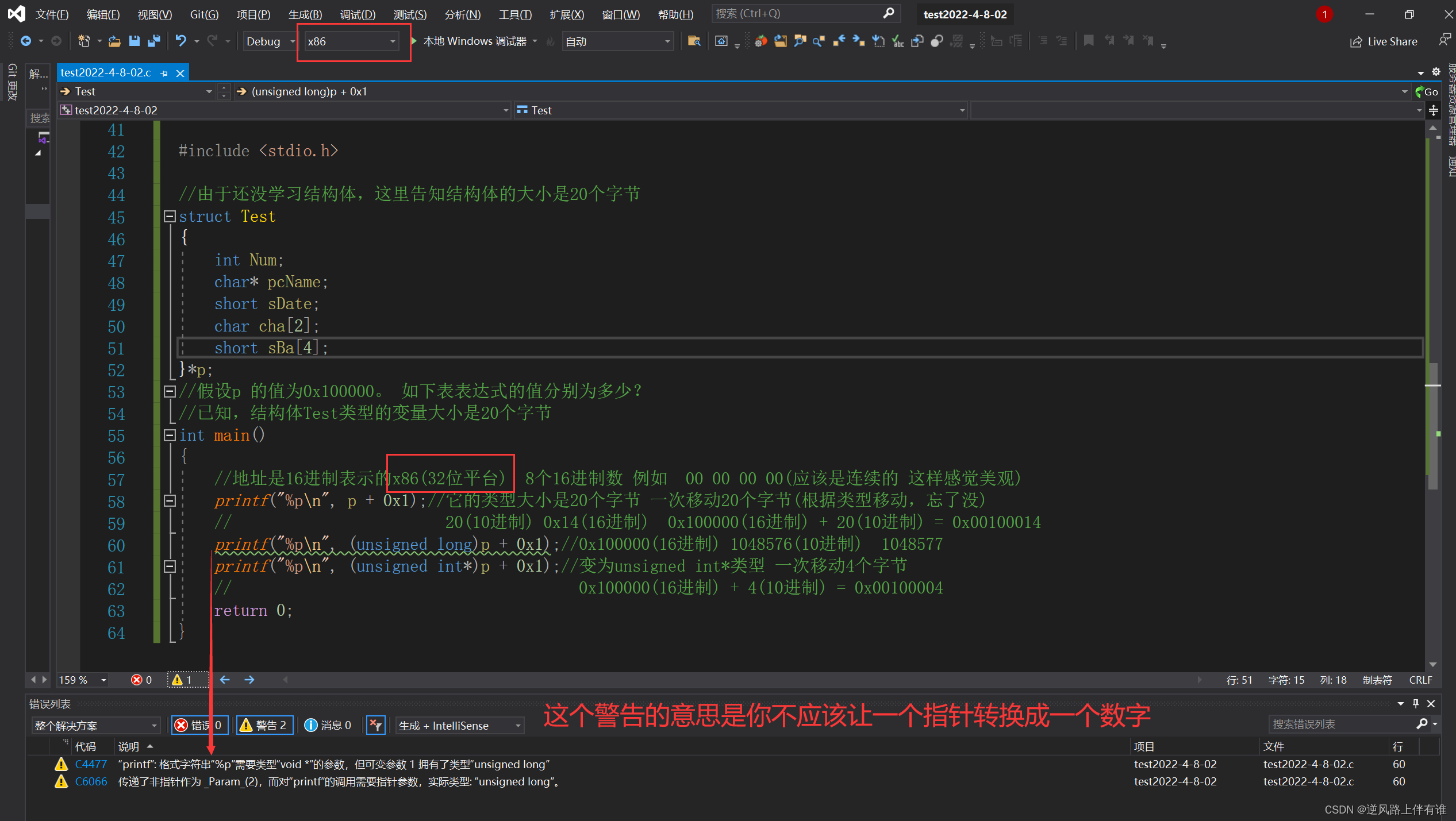Screen dimensions: 1456x821
Task: Open the C4477 warning code link
Action: click(91, 764)
